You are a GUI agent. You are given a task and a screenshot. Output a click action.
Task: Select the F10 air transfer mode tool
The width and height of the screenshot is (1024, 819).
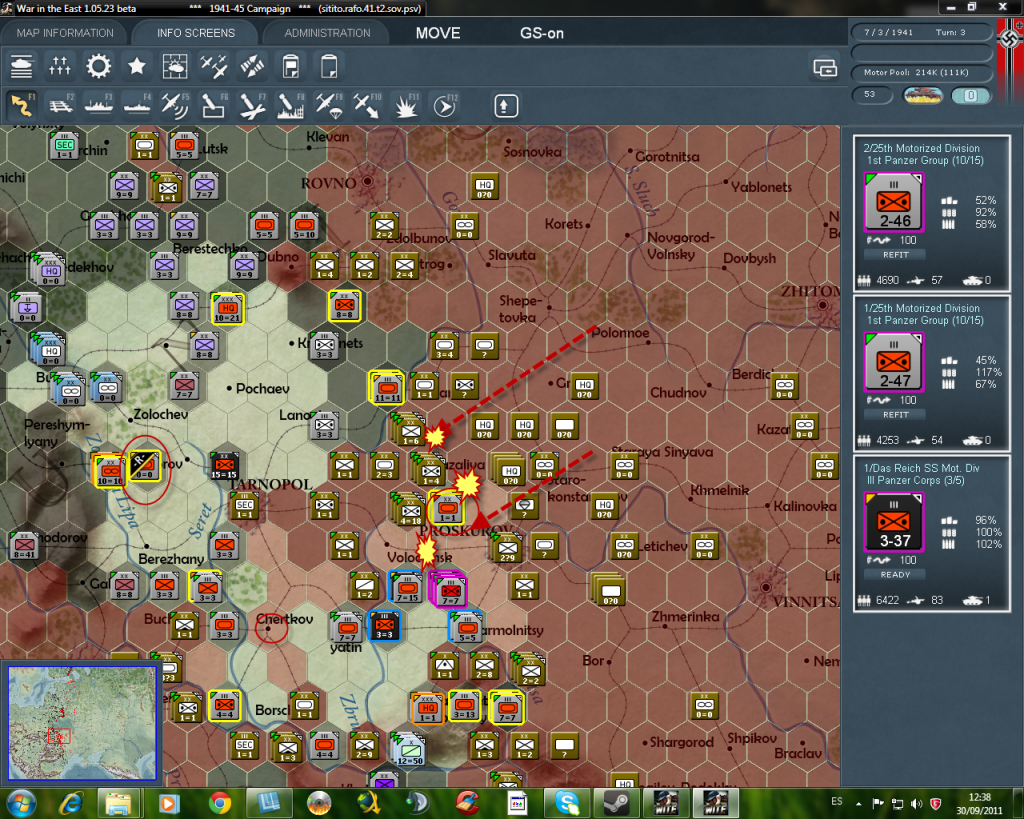pos(367,106)
